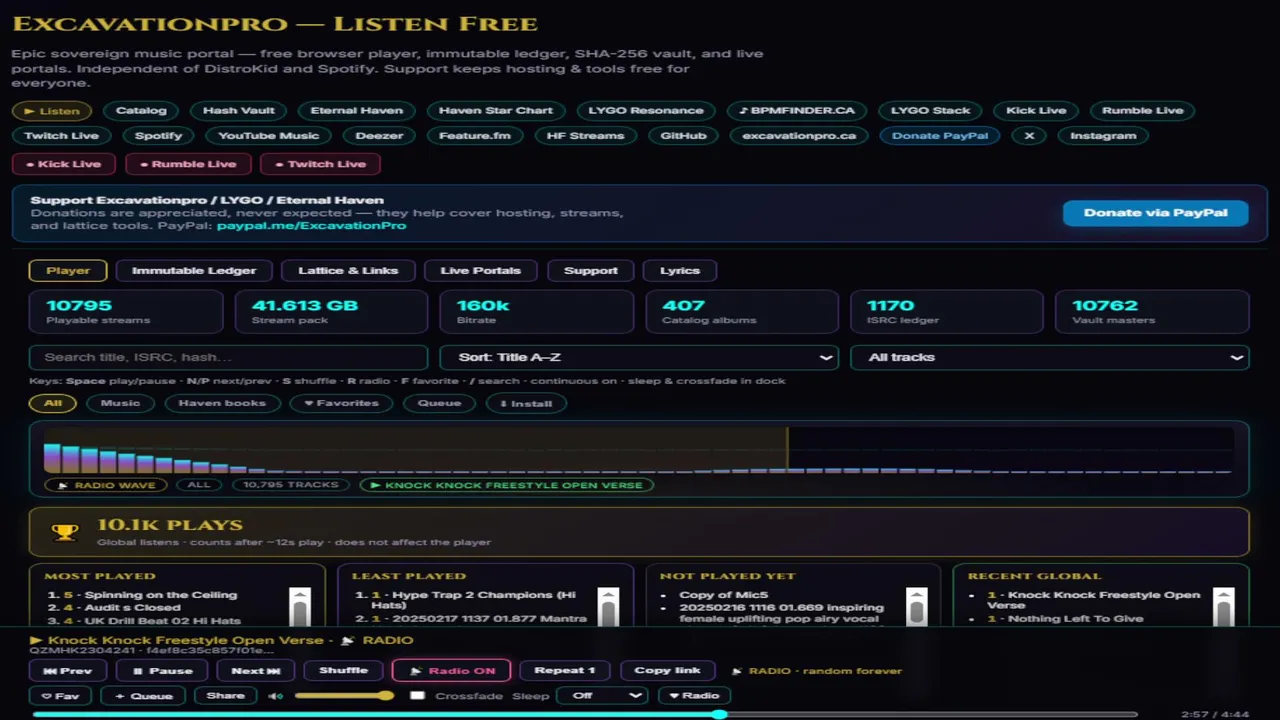
Task: Open the Catalog nav link
Action: point(141,111)
